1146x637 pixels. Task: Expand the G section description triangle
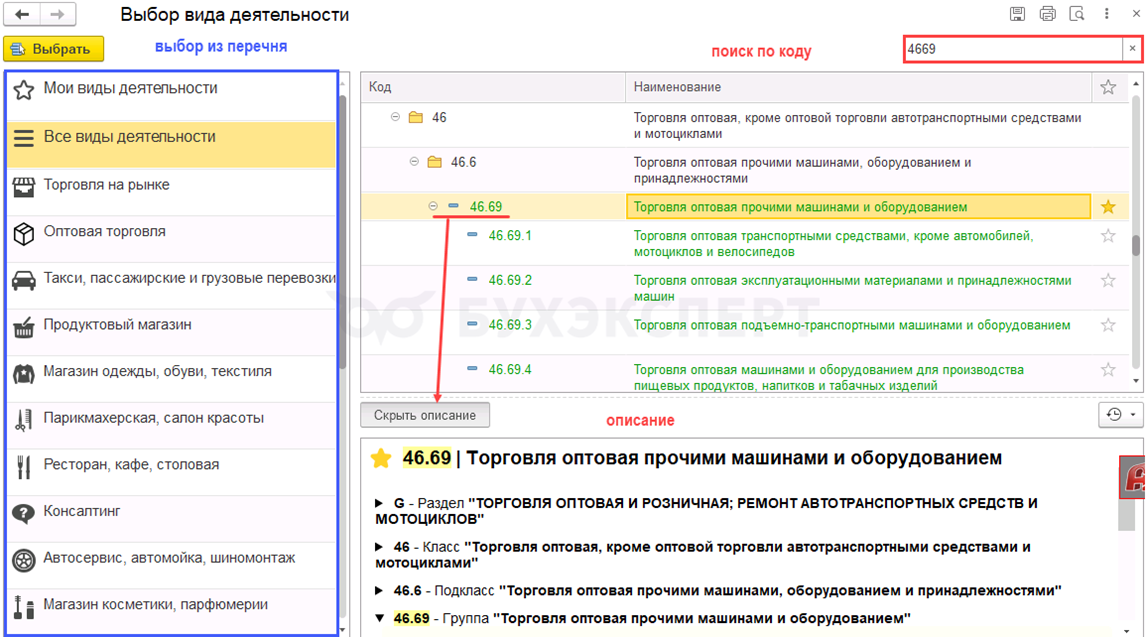379,503
